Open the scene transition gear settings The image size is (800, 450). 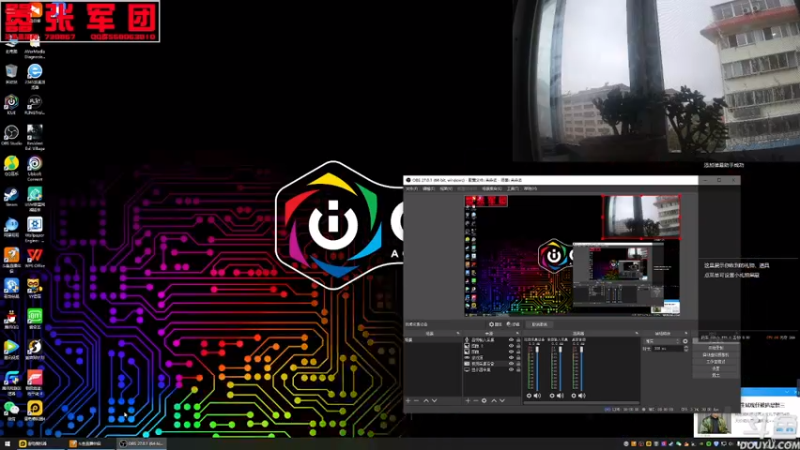click(x=685, y=341)
